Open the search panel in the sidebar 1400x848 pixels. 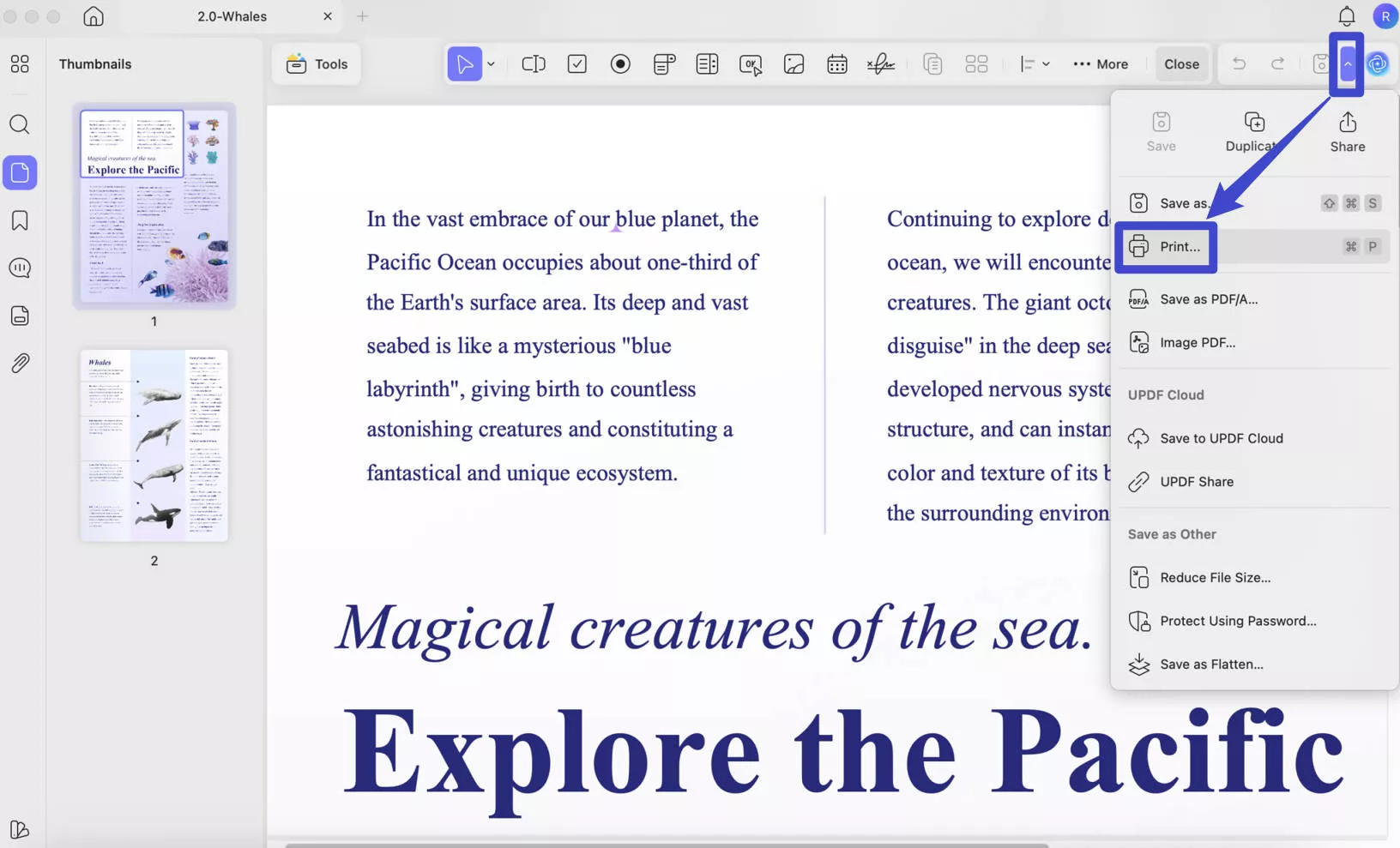pos(19,124)
